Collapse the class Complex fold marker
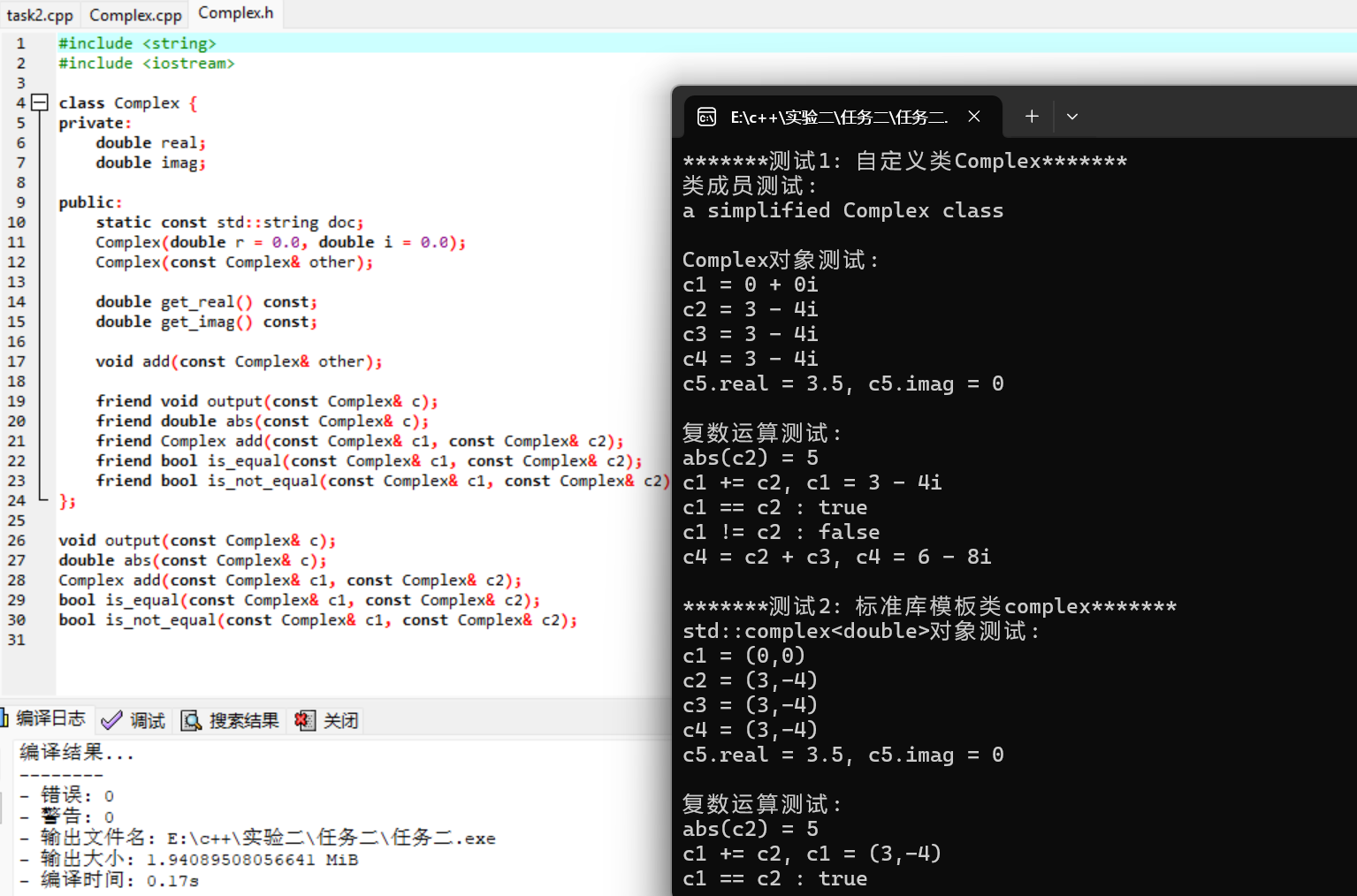1357x896 pixels. click(40, 103)
